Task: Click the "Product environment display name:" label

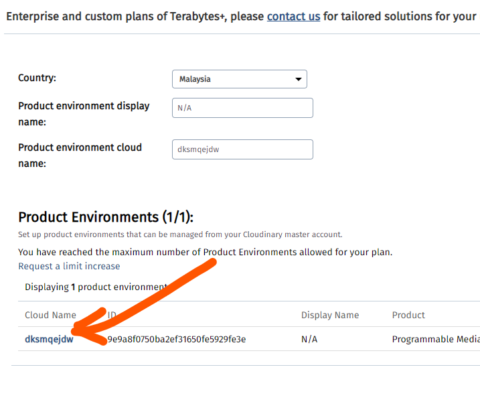Action: [x=84, y=114]
